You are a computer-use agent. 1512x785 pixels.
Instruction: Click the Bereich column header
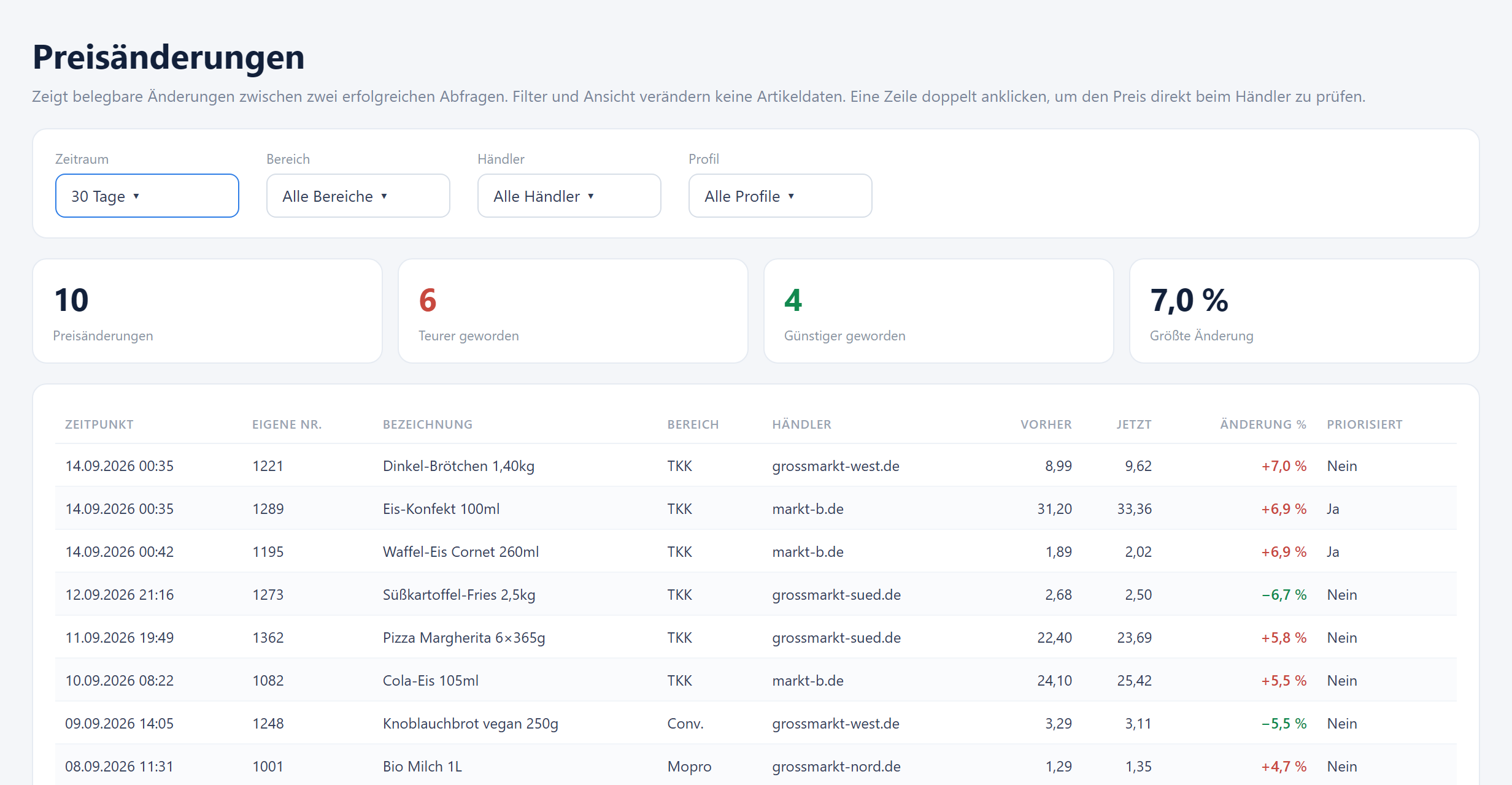[693, 424]
